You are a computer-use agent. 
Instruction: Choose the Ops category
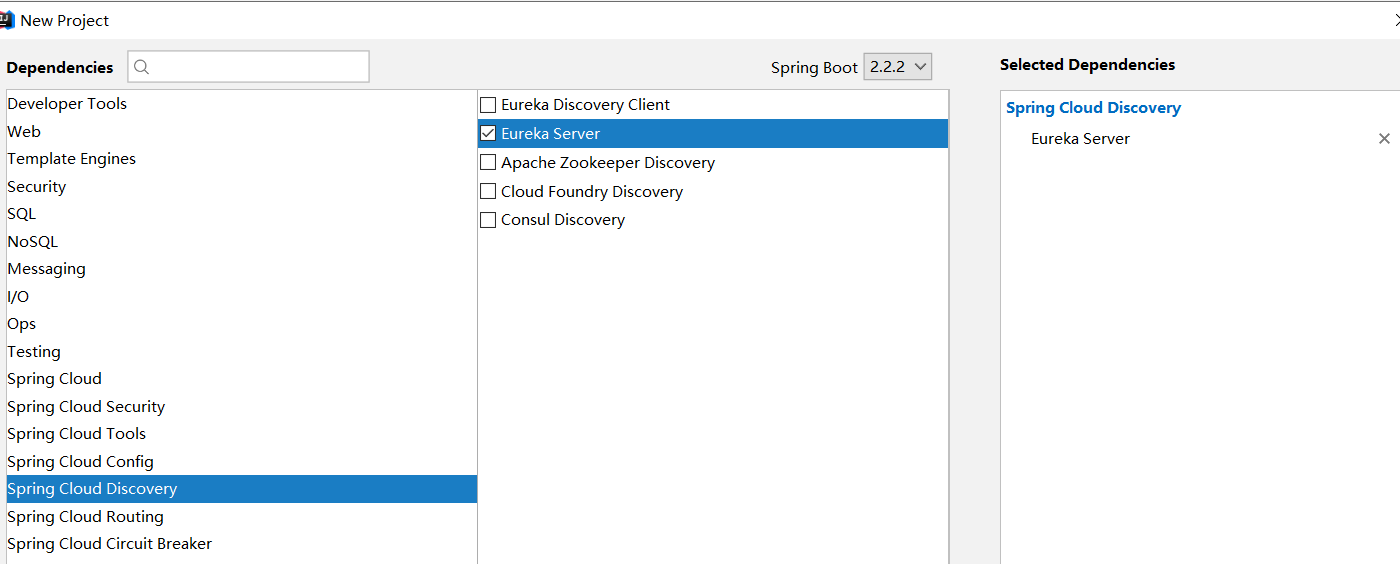(241, 324)
